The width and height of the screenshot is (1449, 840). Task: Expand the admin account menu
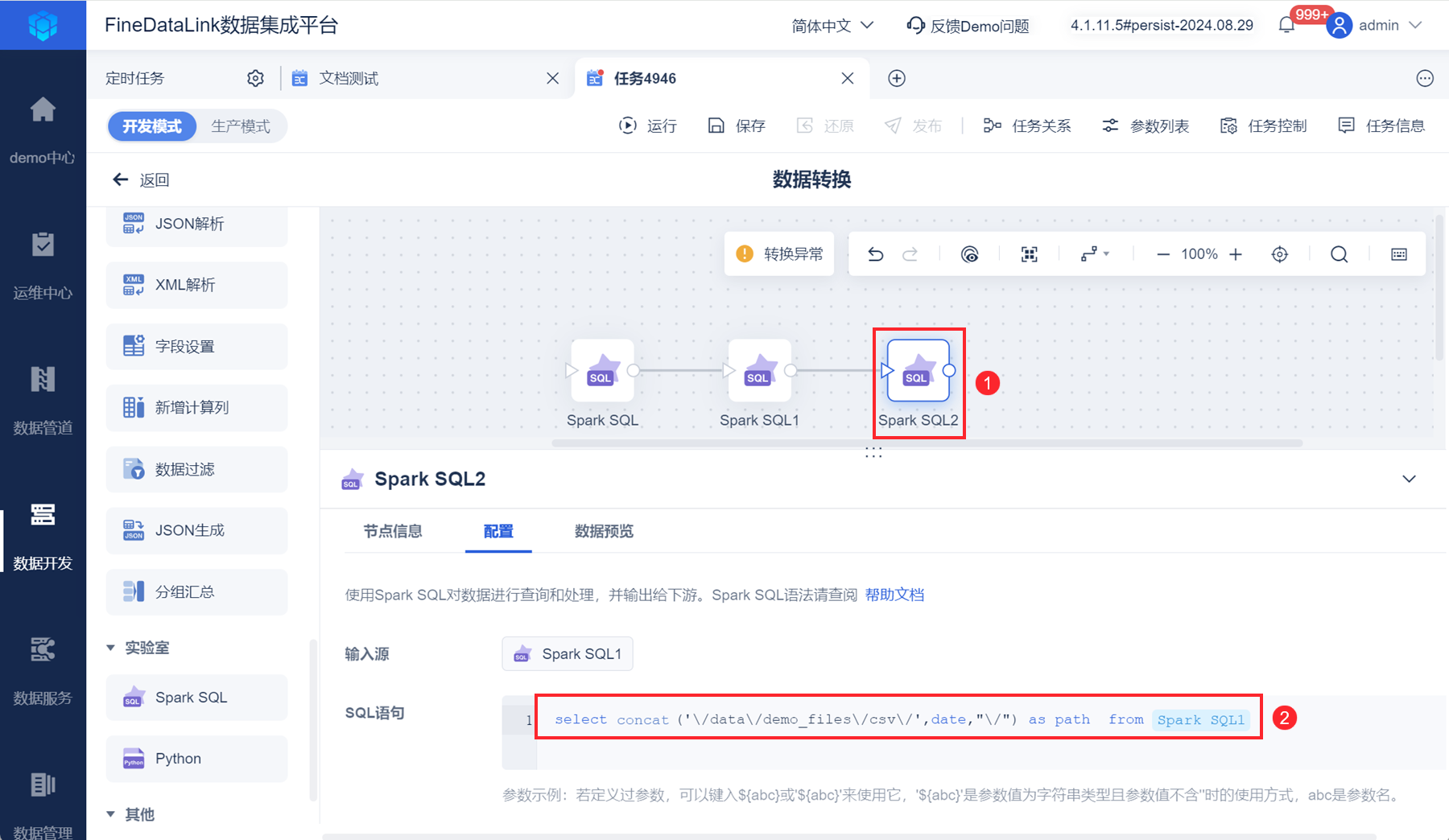click(x=1414, y=25)
